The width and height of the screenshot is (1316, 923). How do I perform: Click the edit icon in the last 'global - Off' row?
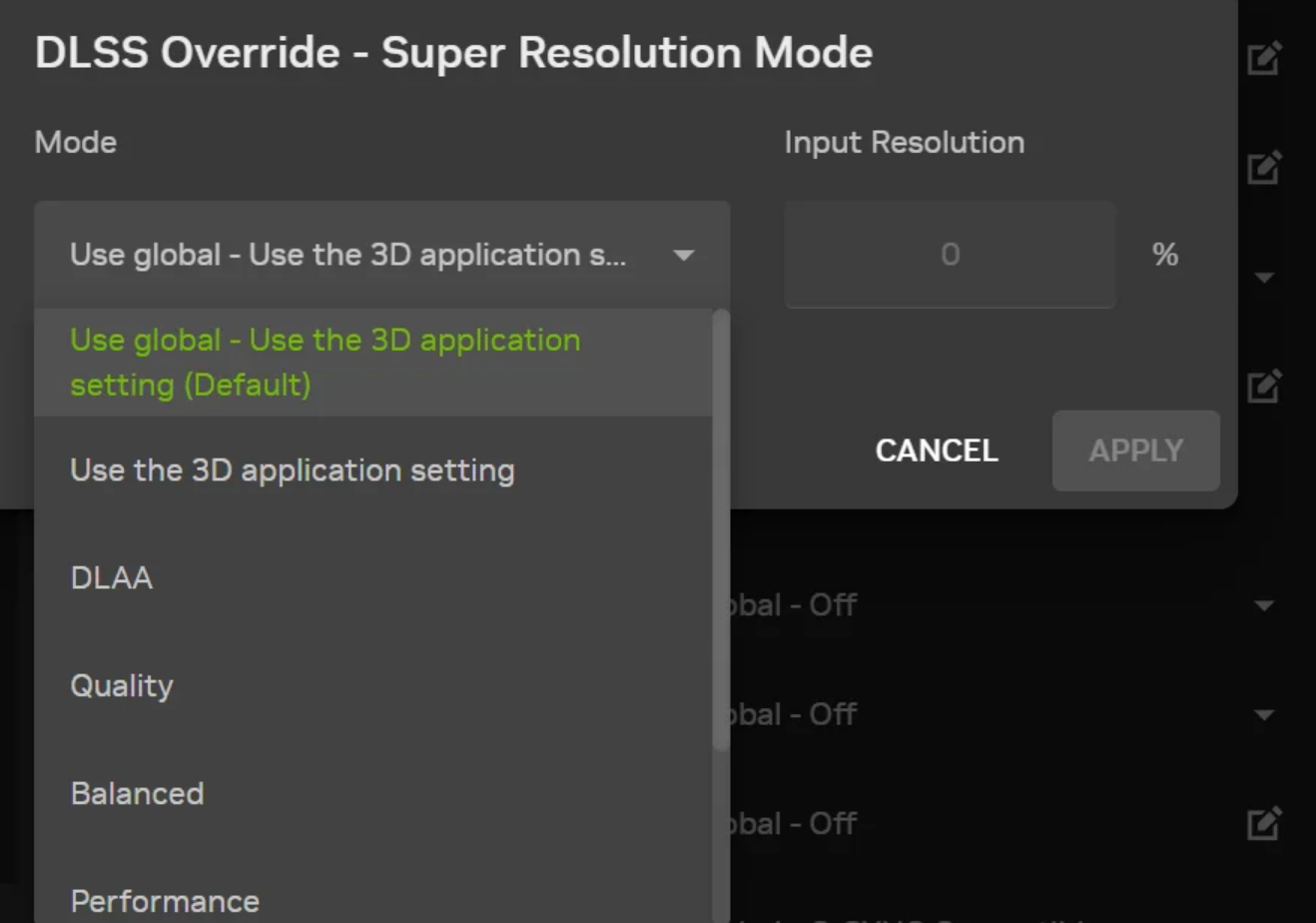pyautogui.click(x=1264, y=823)
